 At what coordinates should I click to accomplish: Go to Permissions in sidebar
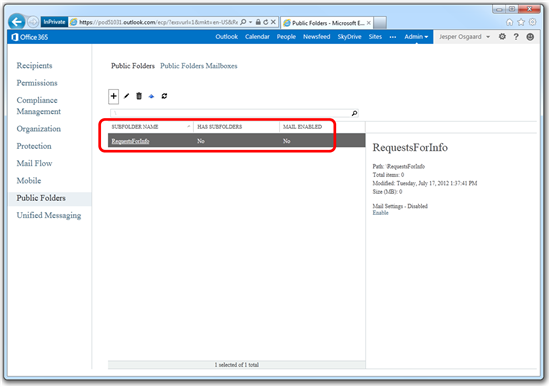[x=37, y=83]
